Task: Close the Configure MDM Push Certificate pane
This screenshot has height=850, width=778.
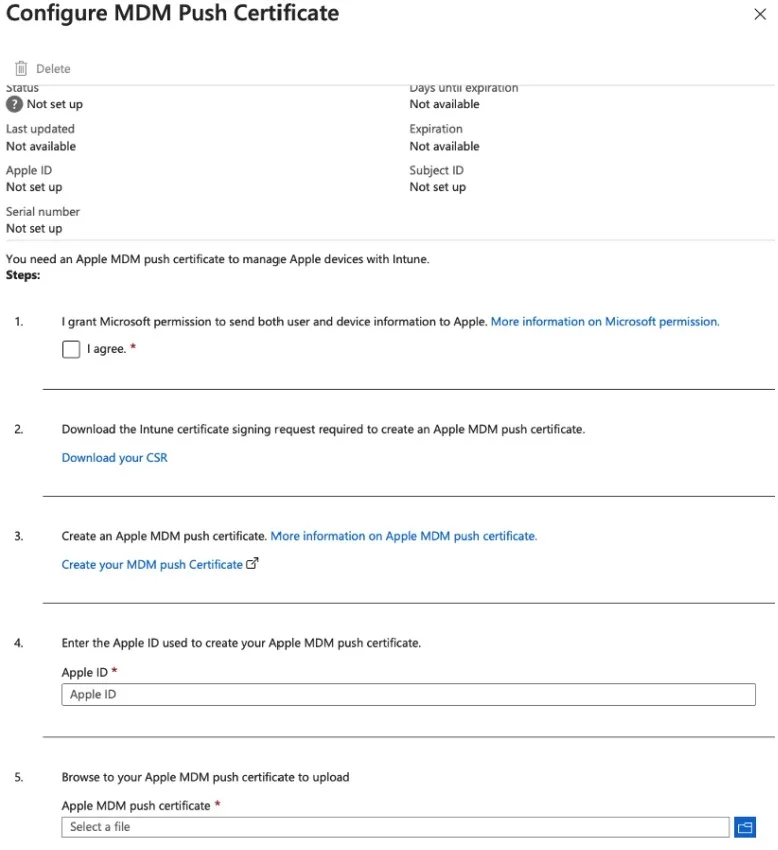Action: (759, 15)
